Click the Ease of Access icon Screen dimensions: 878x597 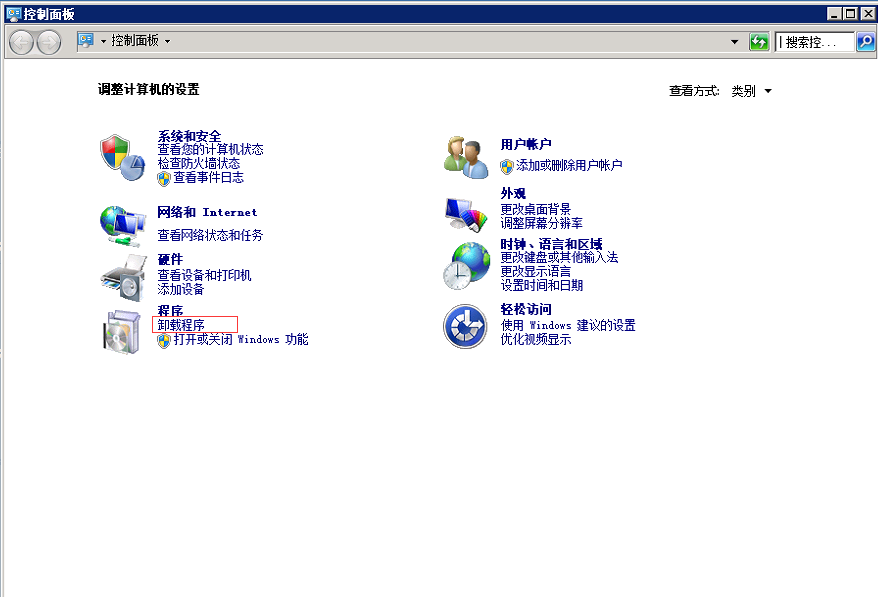point(465,326)
